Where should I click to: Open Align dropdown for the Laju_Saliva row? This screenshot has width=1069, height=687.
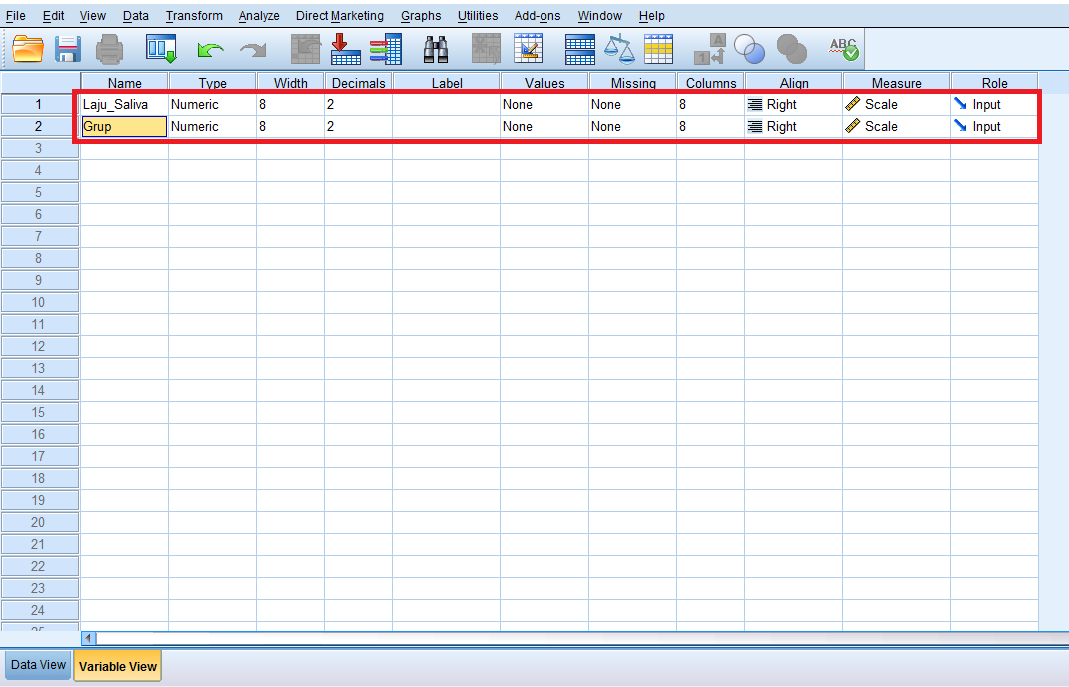(793, 105)
